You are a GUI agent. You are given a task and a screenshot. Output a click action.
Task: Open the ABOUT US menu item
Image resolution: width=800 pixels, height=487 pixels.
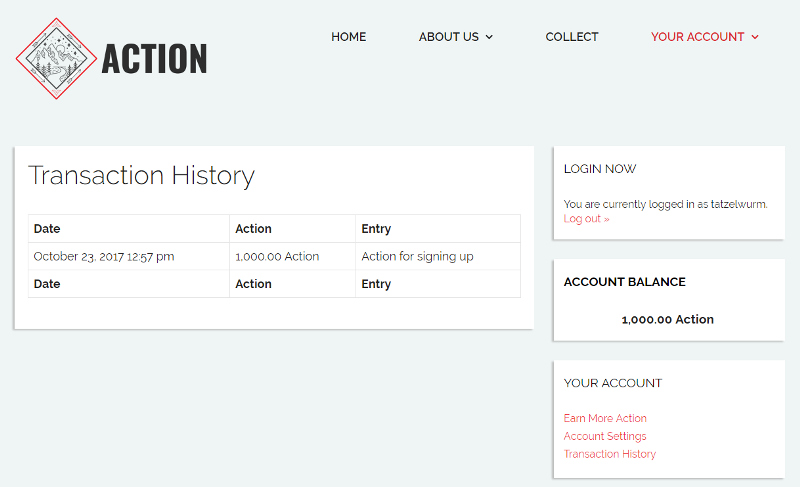(448, 37)
